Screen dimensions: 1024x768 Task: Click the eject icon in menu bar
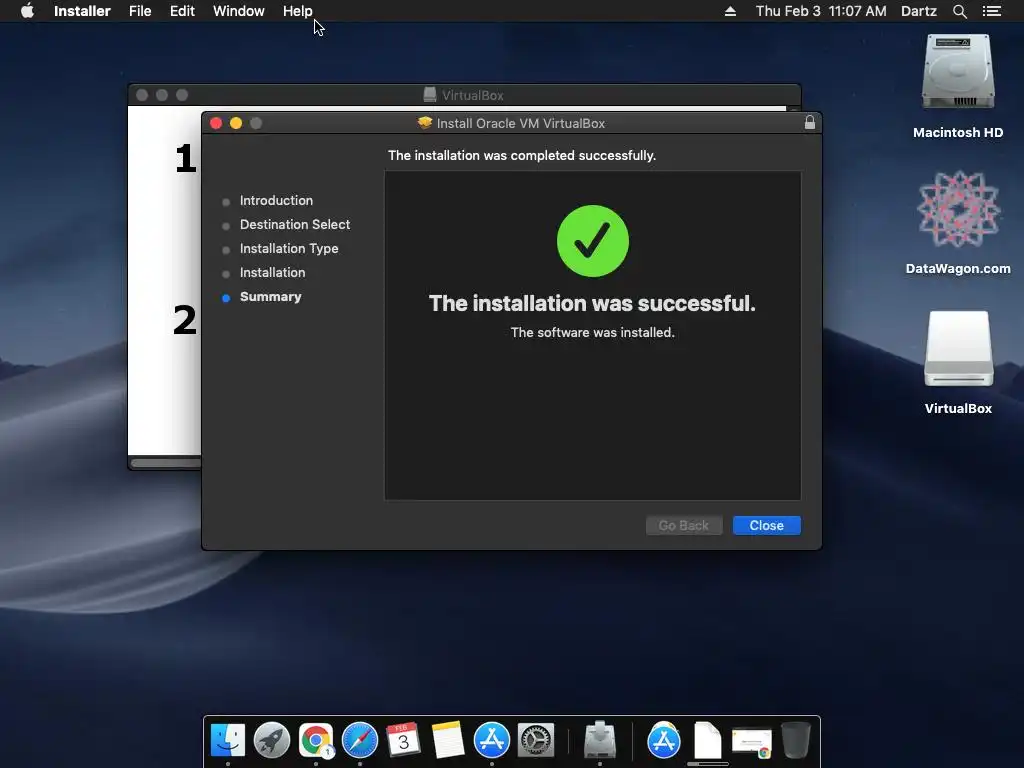pyautogui.click(x=730, y=11)
